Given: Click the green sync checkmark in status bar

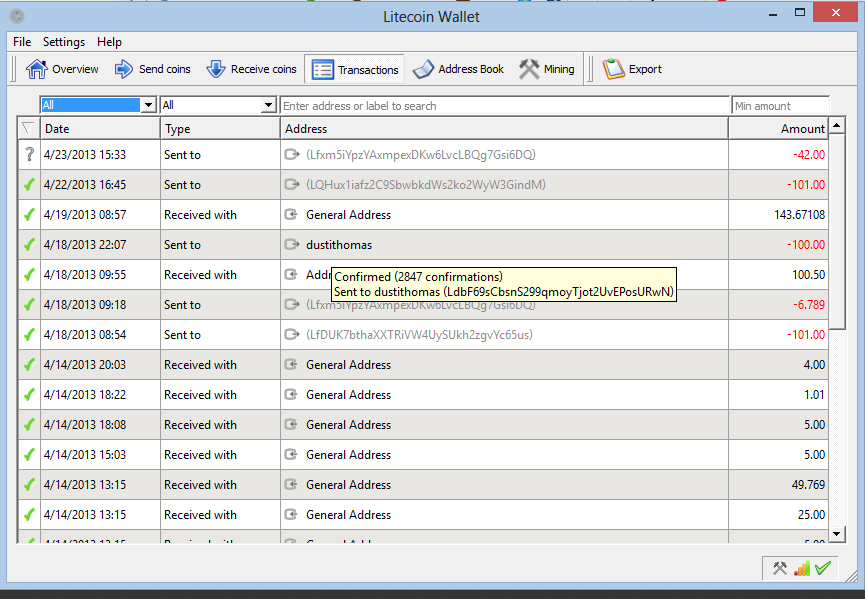Looking at the screenshot, I should [x=823, y=568].
